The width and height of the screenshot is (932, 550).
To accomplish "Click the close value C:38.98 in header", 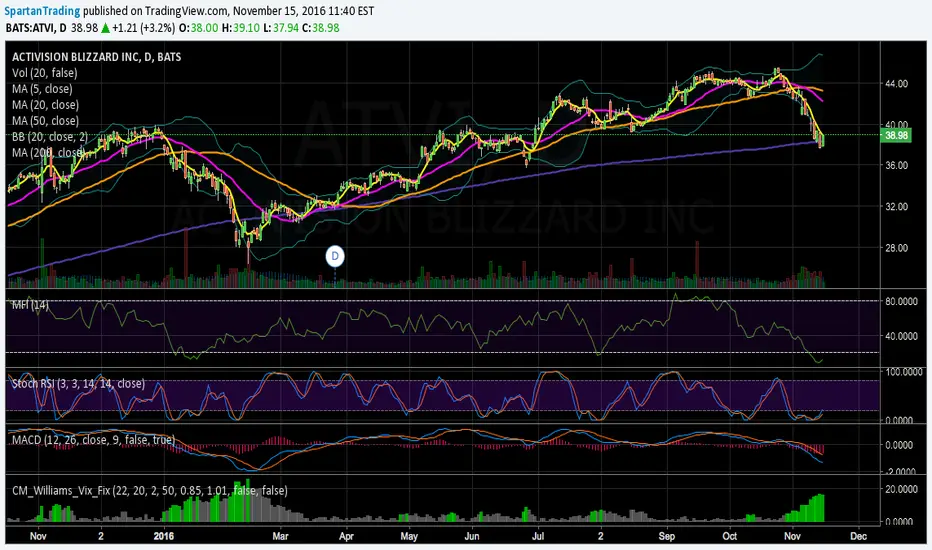I will (321, 28).
